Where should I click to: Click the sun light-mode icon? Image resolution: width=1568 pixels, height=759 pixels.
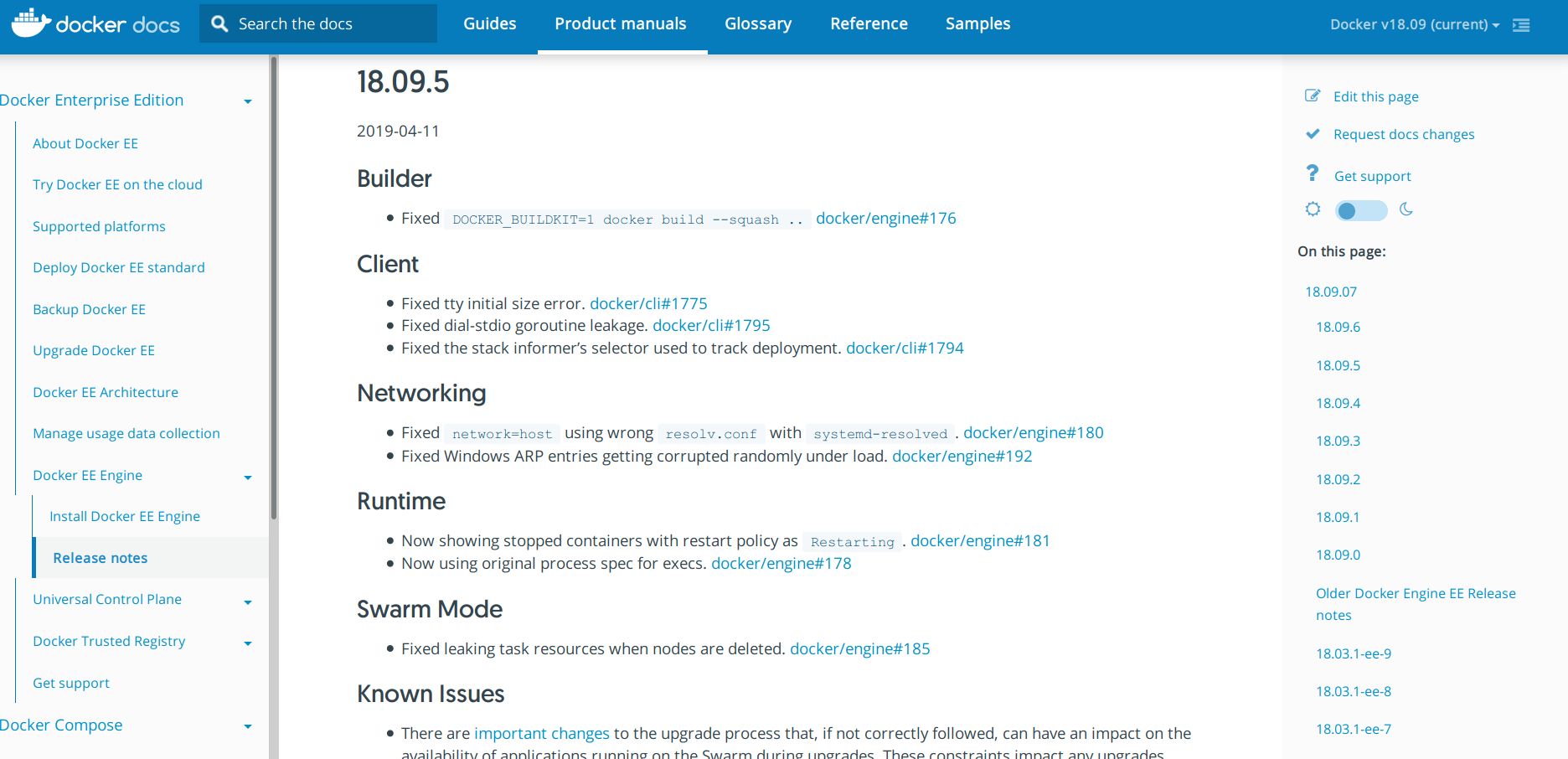[1313, 209]
